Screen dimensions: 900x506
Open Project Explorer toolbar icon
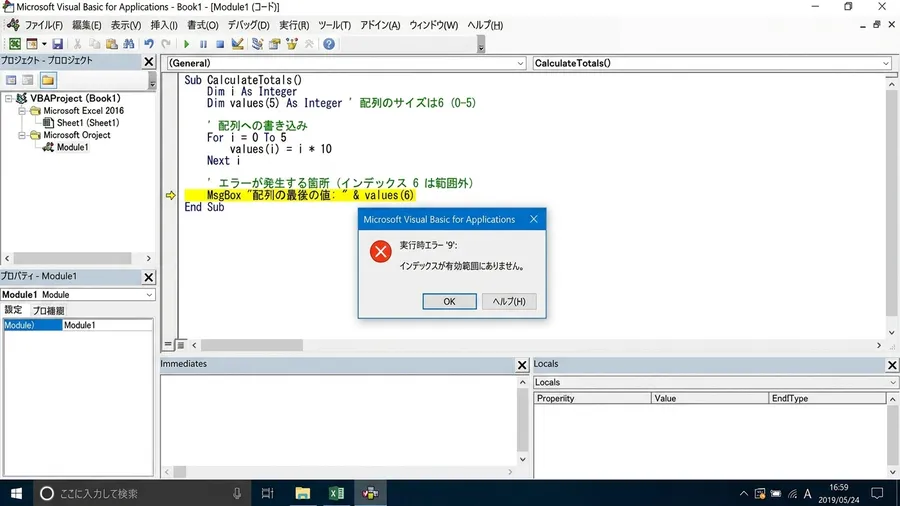(x=257, y=44)
